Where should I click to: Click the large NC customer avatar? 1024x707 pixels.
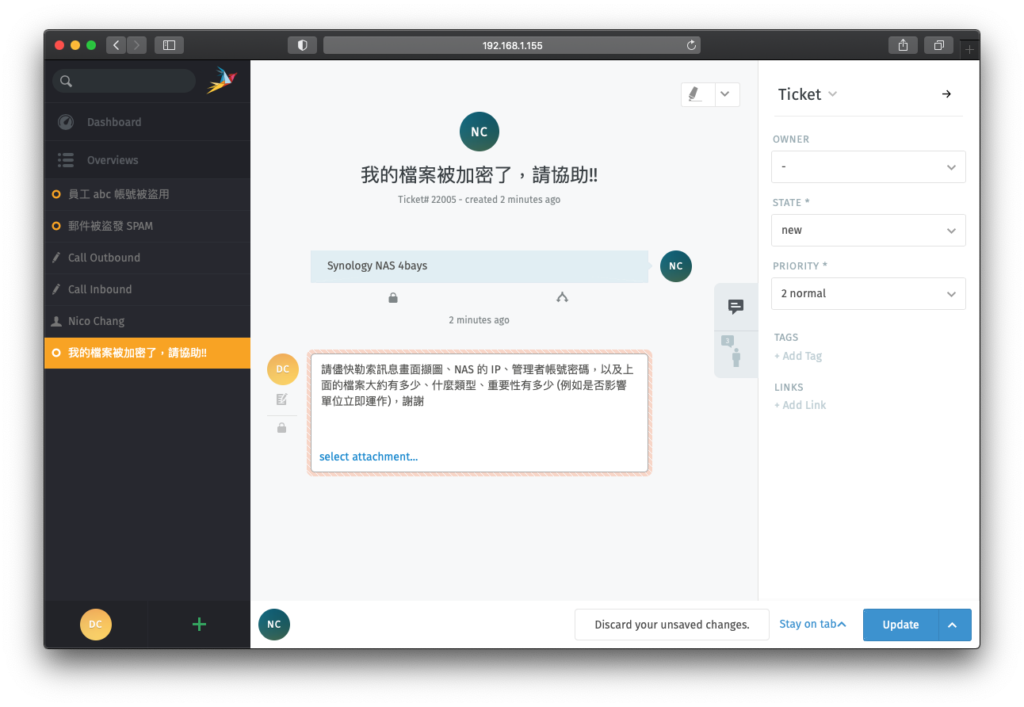(479, 131)
